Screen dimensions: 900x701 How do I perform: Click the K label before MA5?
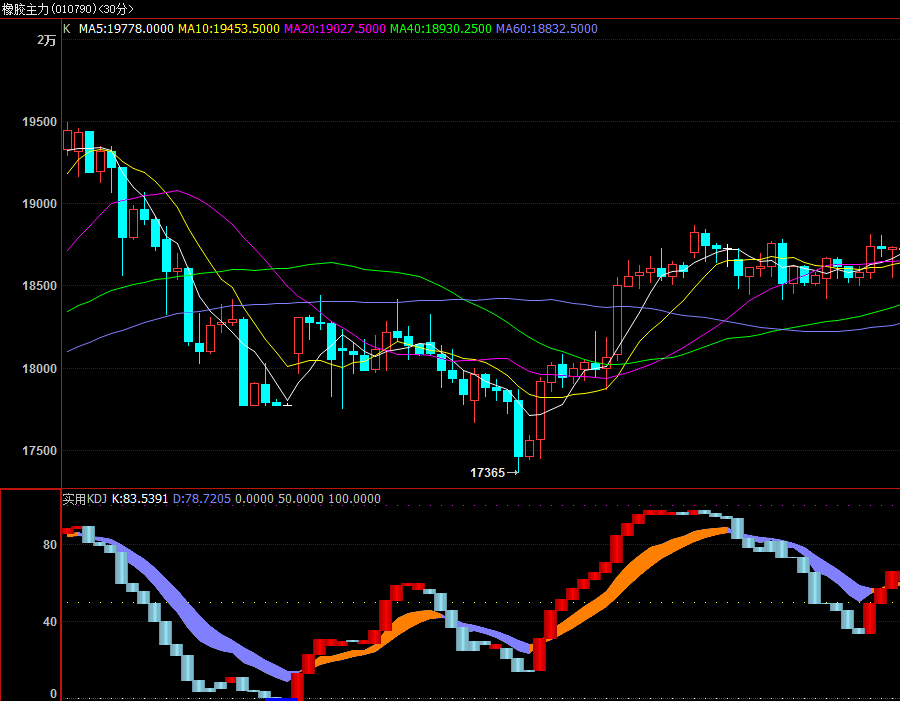(67, 29)
